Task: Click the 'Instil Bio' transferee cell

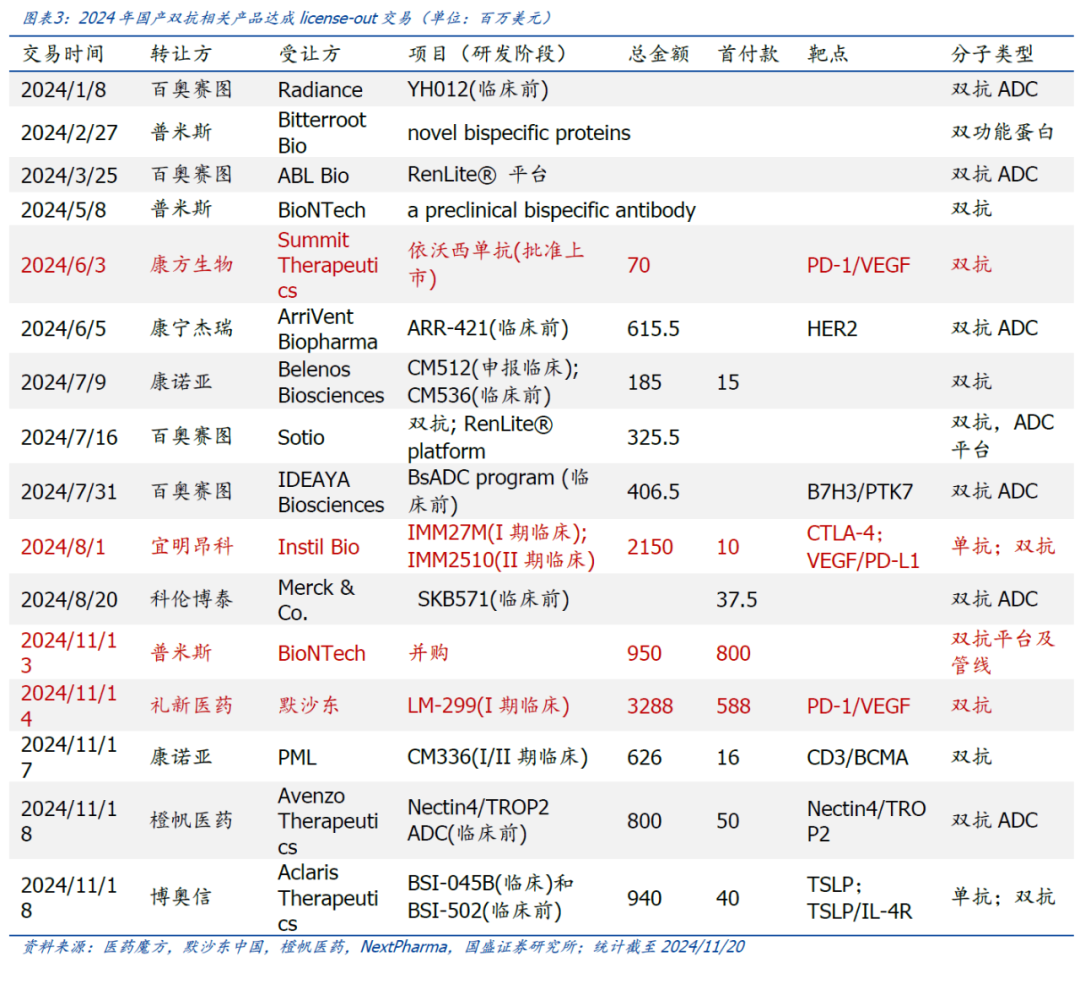Action: point(318,546)
